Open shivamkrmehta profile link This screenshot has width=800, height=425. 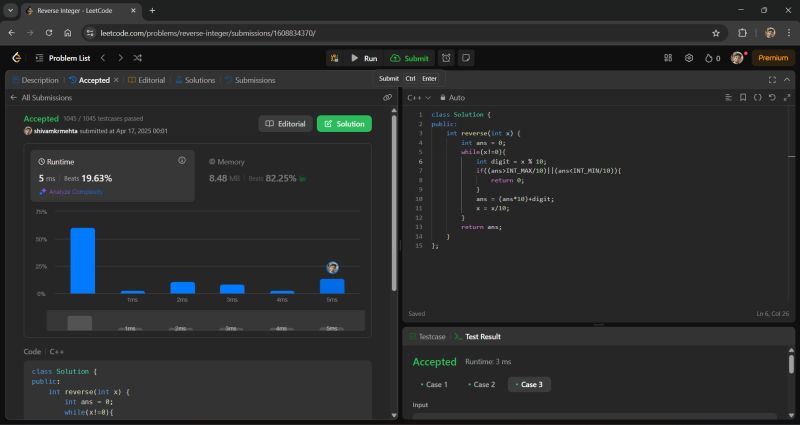tap(56, 131)
